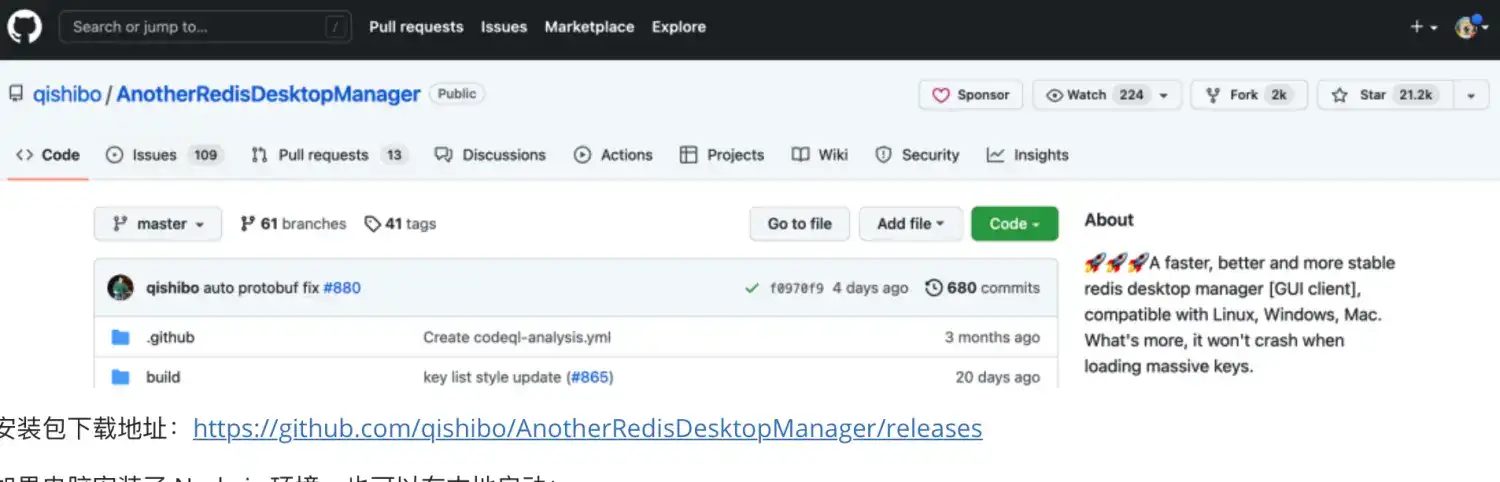Open the Watch options dropdown arrow
Image resolution: width=1500 pixels, height=482 pixels.
coord(1165,95)
